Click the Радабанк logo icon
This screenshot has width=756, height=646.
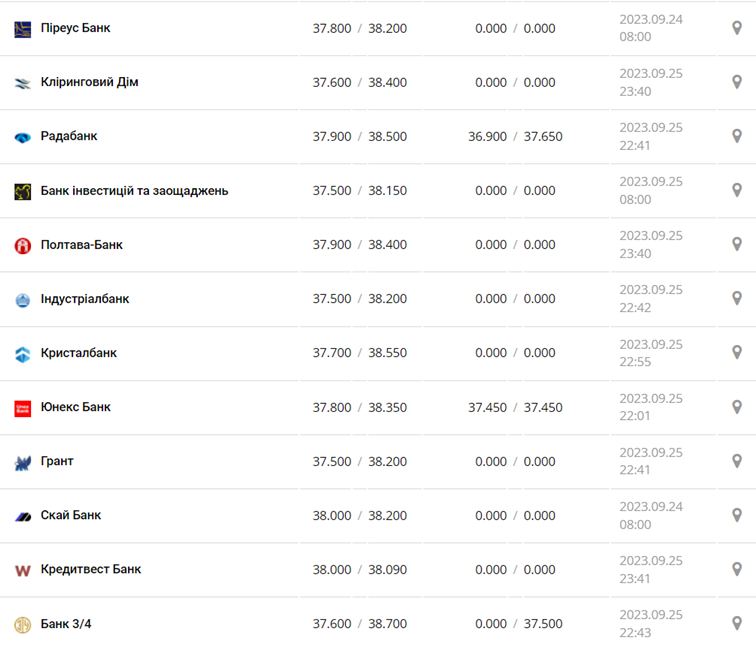tap(22, 137)
